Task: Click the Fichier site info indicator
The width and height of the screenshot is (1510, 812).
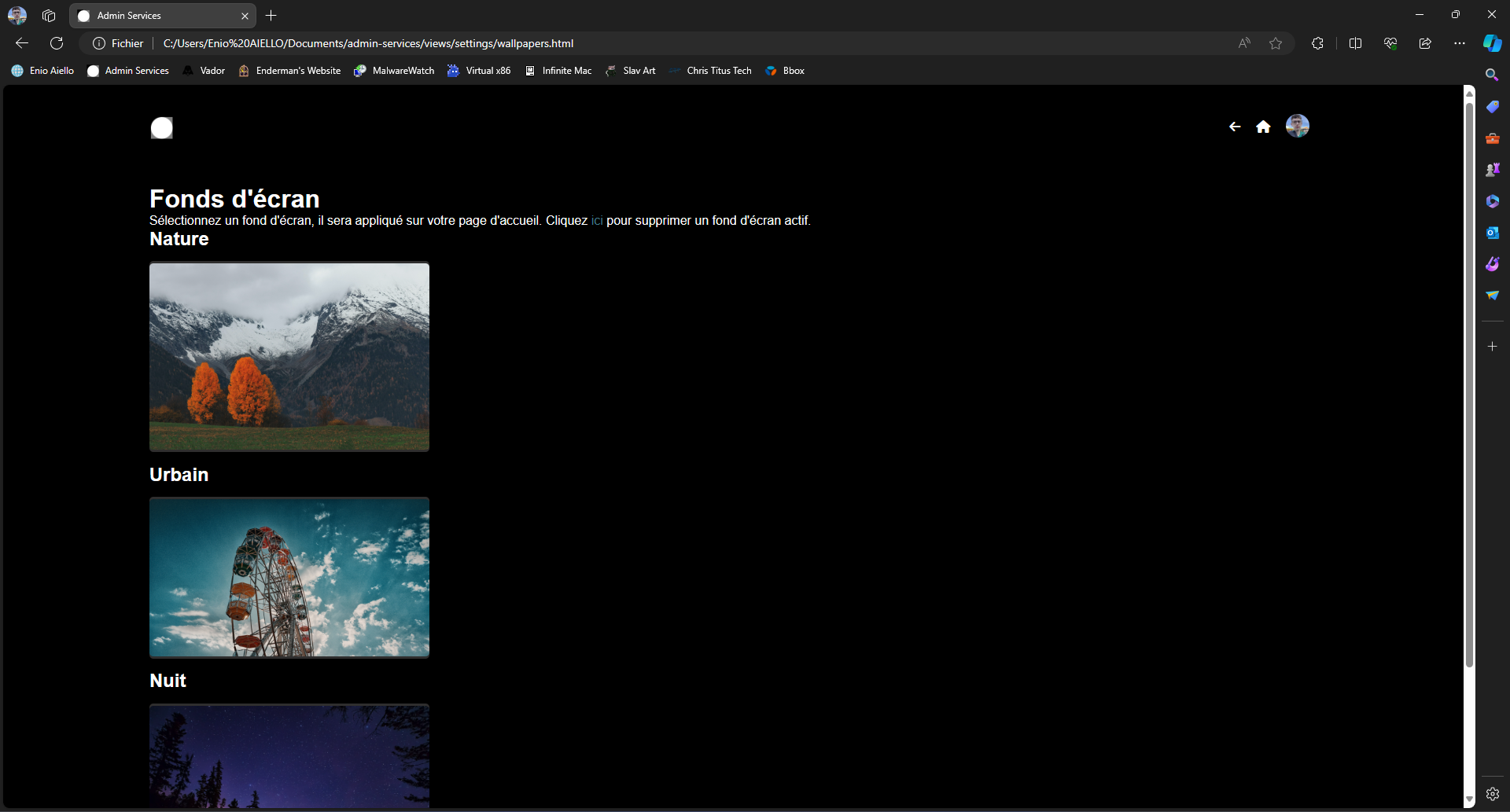Action: (118, 43)
